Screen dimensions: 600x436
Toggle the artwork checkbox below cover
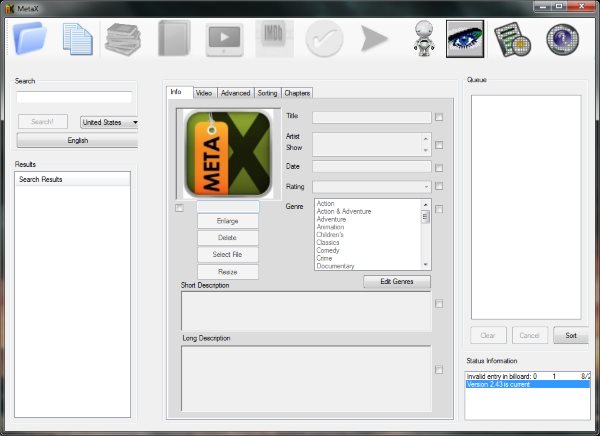[179, 208]
